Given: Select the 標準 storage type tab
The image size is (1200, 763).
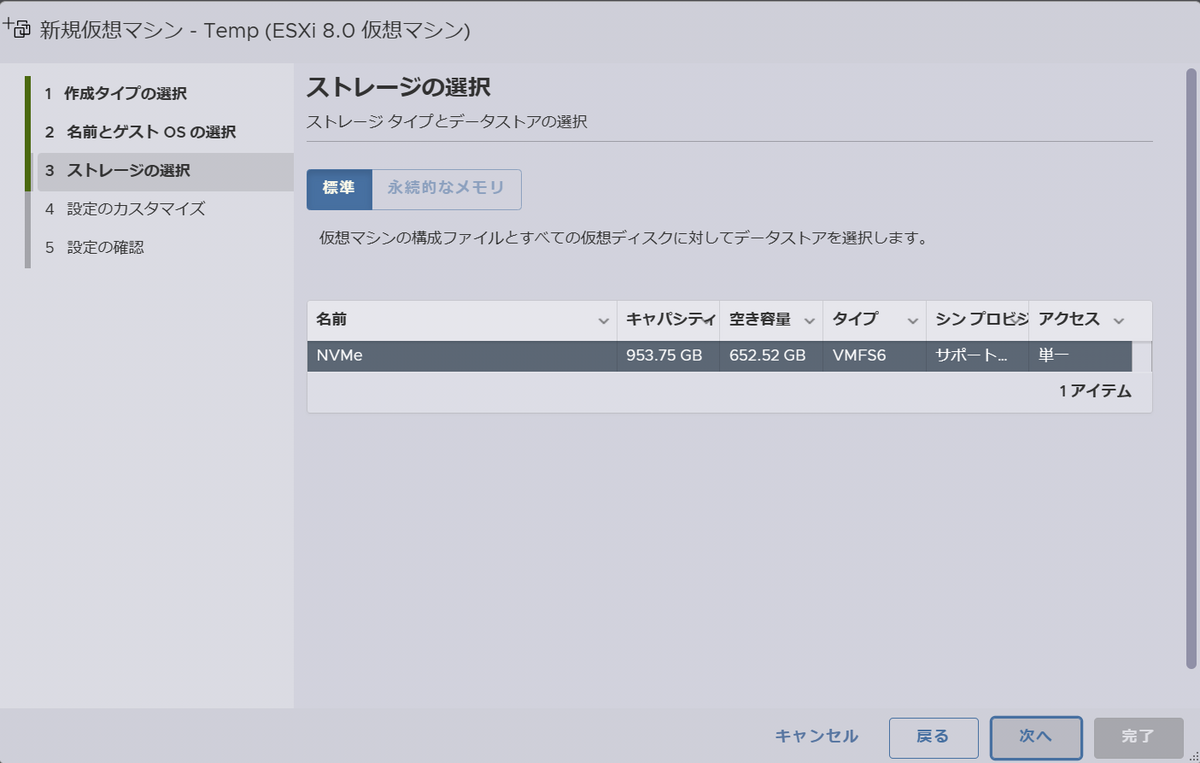Looking at the screenshot, I should [x=339, y=189].
